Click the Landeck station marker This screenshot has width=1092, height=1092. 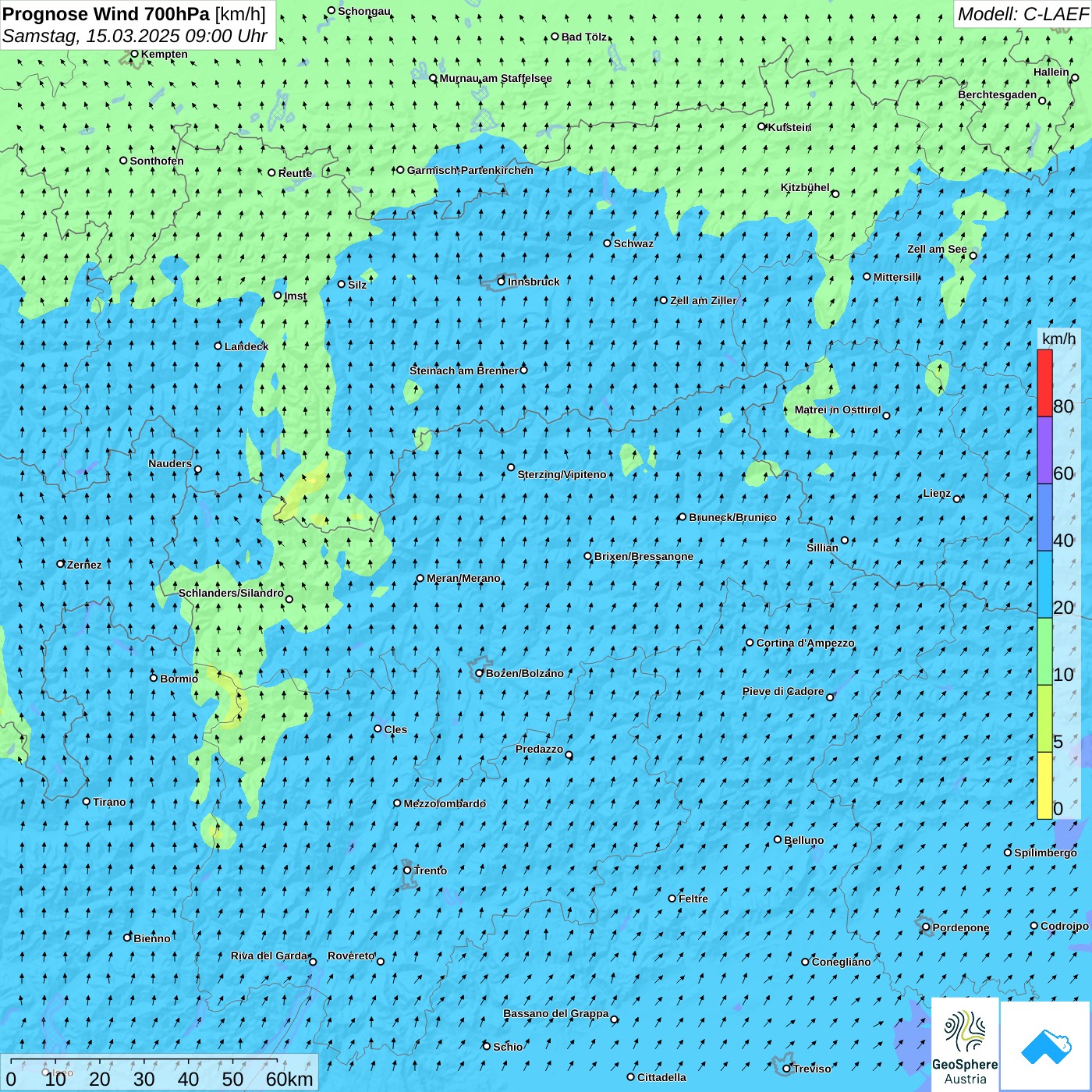(x=218, y=346)
